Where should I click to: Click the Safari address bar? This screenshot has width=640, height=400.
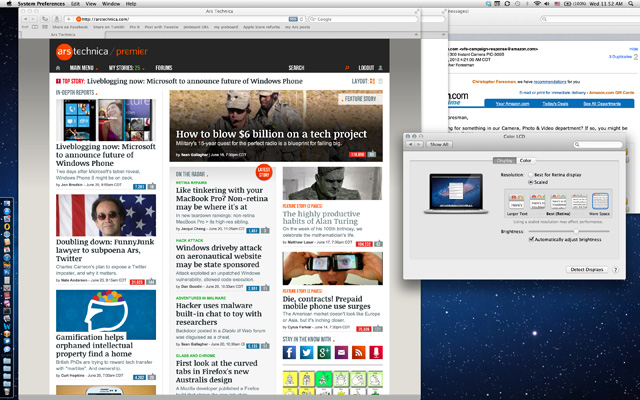(x=184, y=19)
